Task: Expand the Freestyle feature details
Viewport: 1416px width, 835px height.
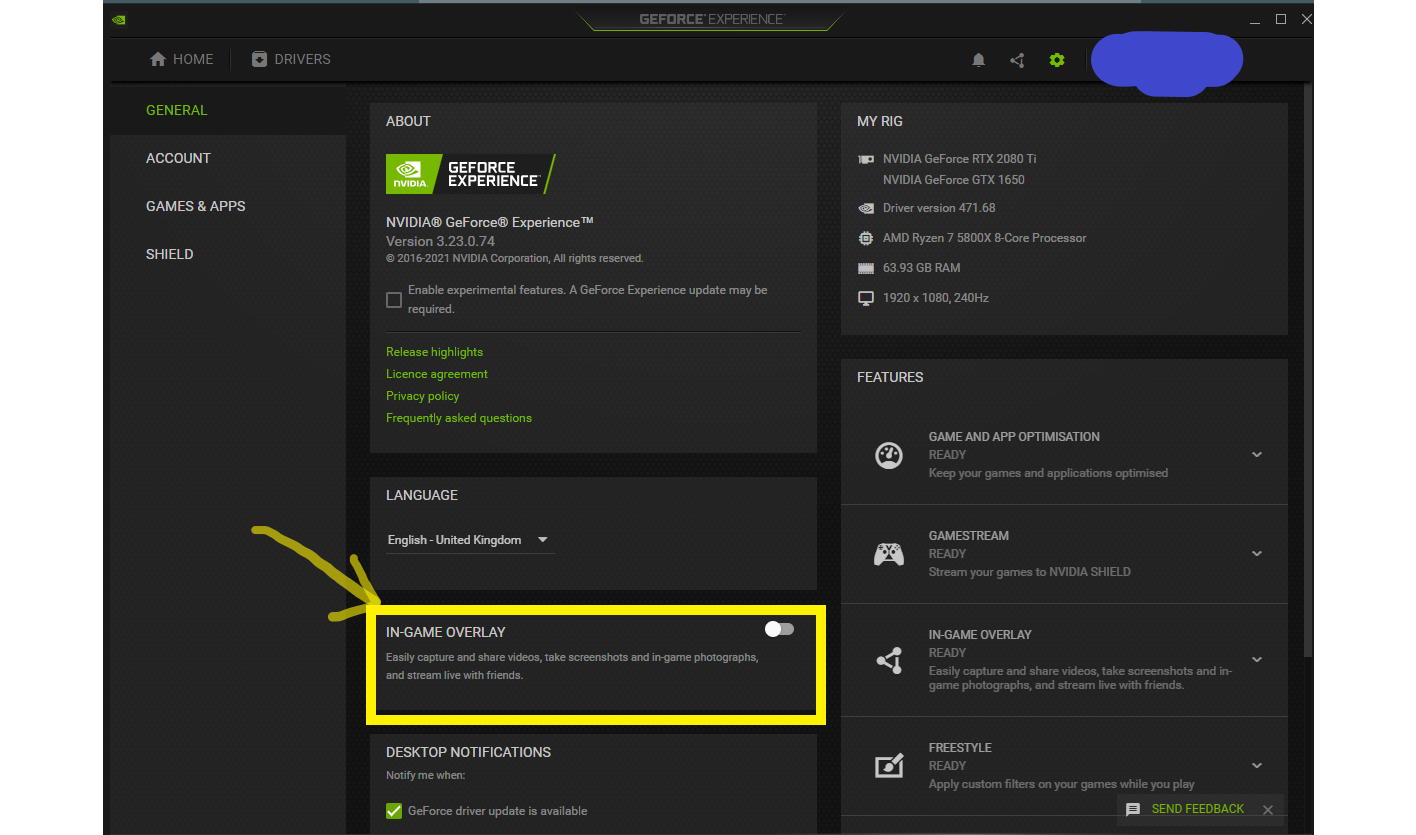Action: point(1257,766)
